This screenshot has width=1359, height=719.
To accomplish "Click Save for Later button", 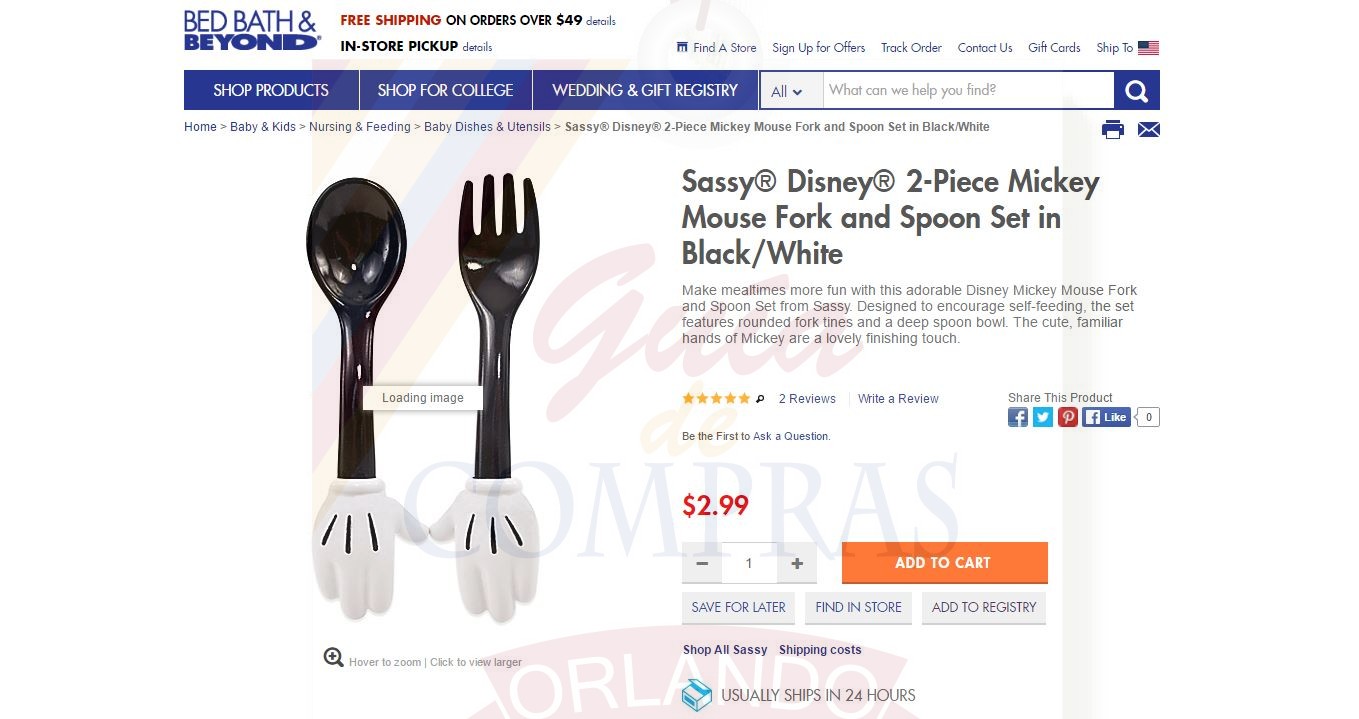I will [739, 607].
